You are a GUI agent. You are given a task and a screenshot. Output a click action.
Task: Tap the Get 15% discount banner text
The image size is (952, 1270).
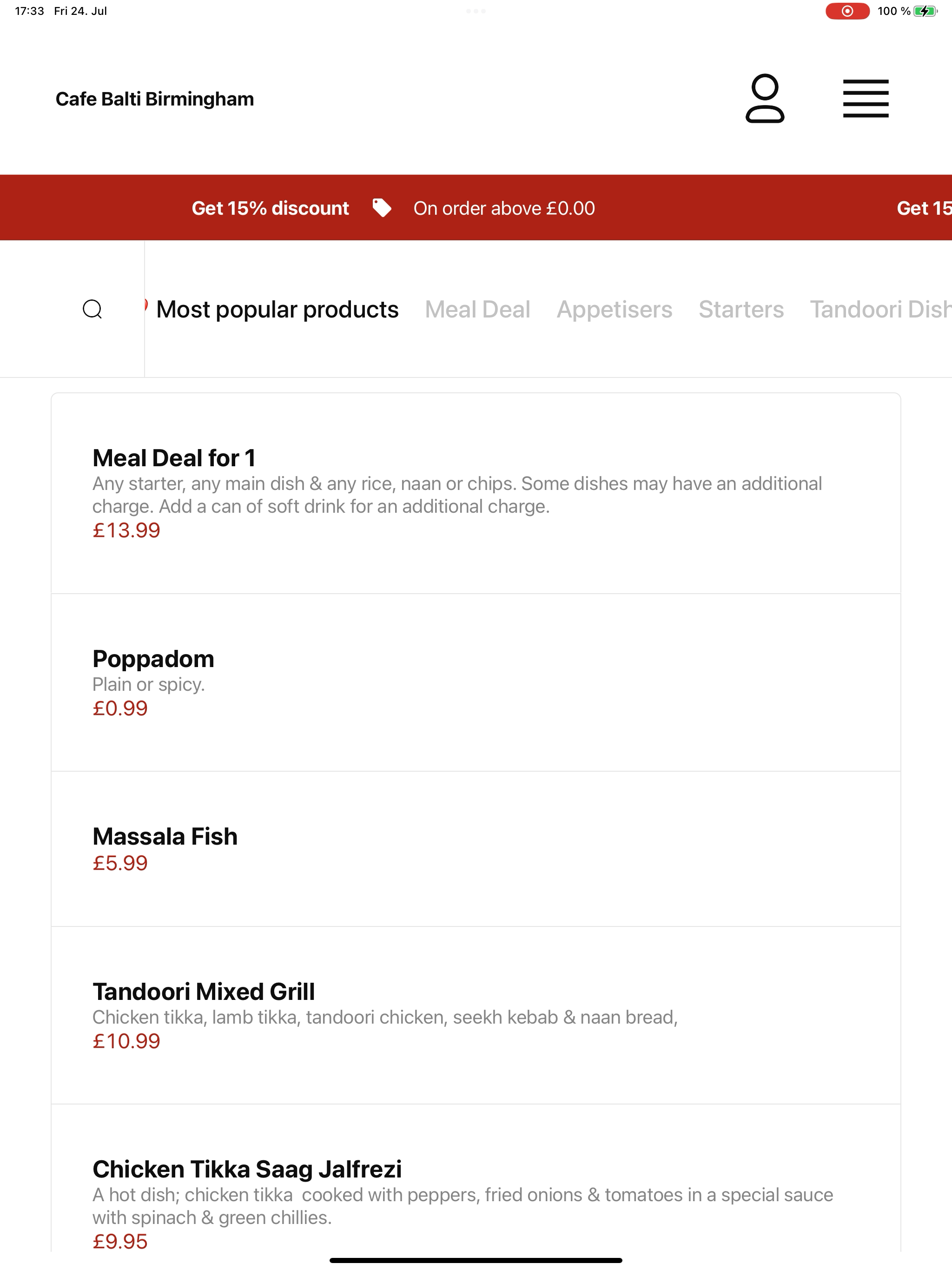pos(271,208)
